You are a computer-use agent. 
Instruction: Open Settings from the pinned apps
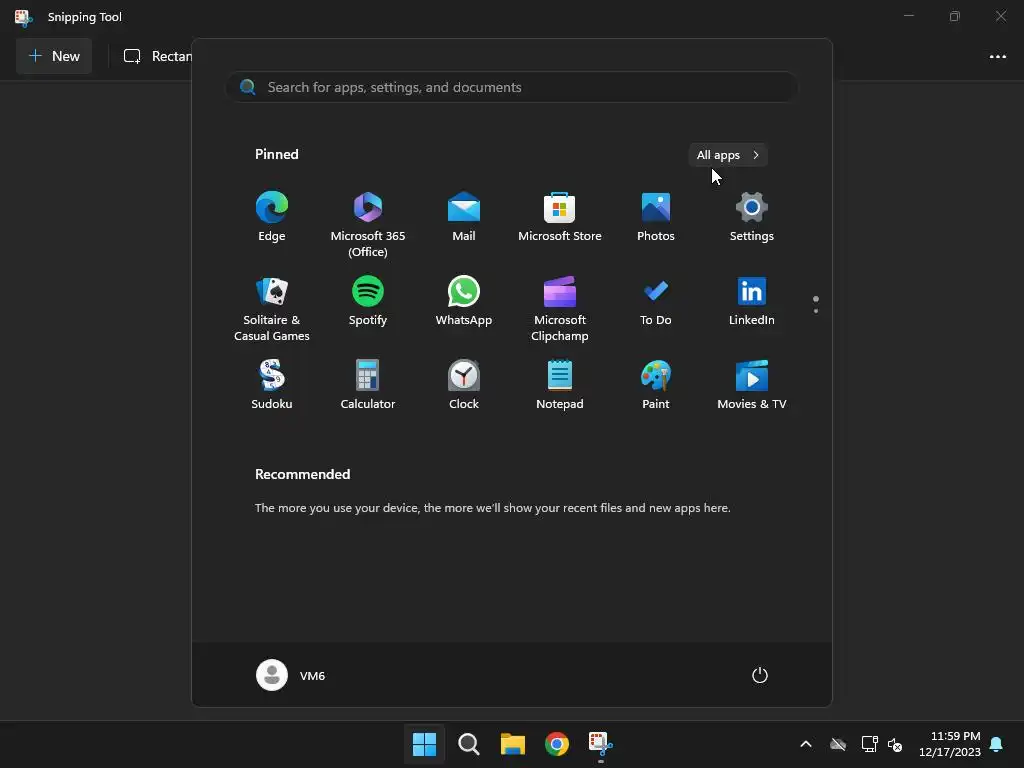tap(752, 217)
